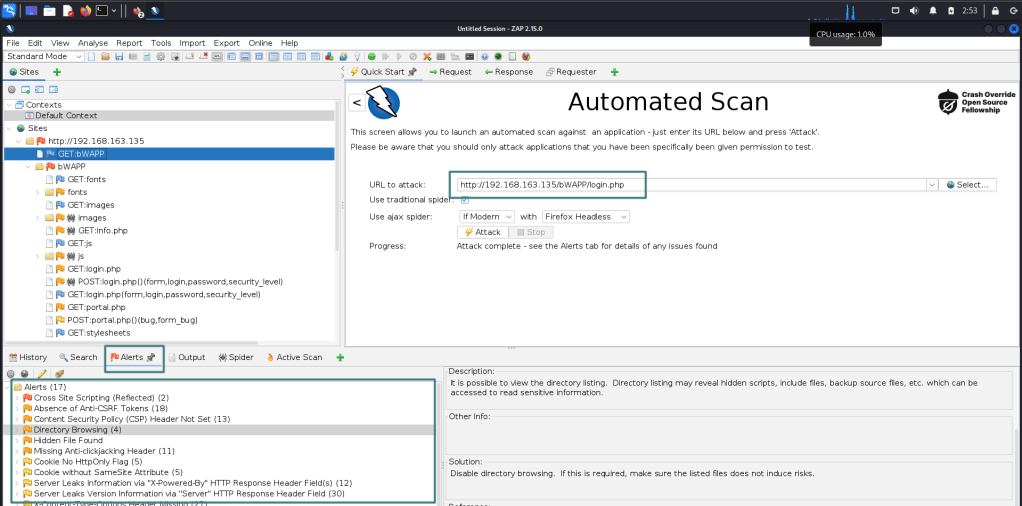Image resolution: width=1022 pixels, height=506 pixels.
Task: Open the 'If Modern' ajax spider dropdown
Action: [486, 216]
